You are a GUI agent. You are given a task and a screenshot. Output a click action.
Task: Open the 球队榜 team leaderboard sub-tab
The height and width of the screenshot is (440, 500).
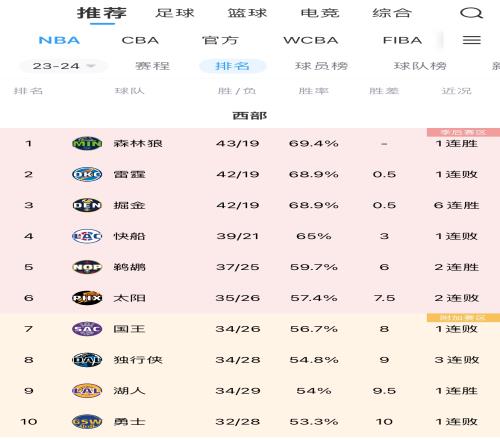[x=420, y=66]
